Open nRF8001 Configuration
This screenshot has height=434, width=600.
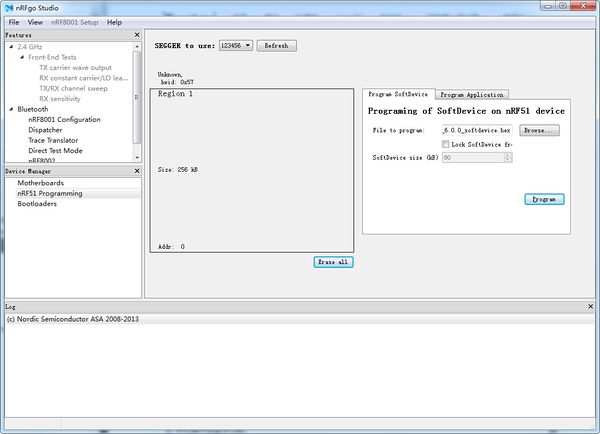[64, 119]
